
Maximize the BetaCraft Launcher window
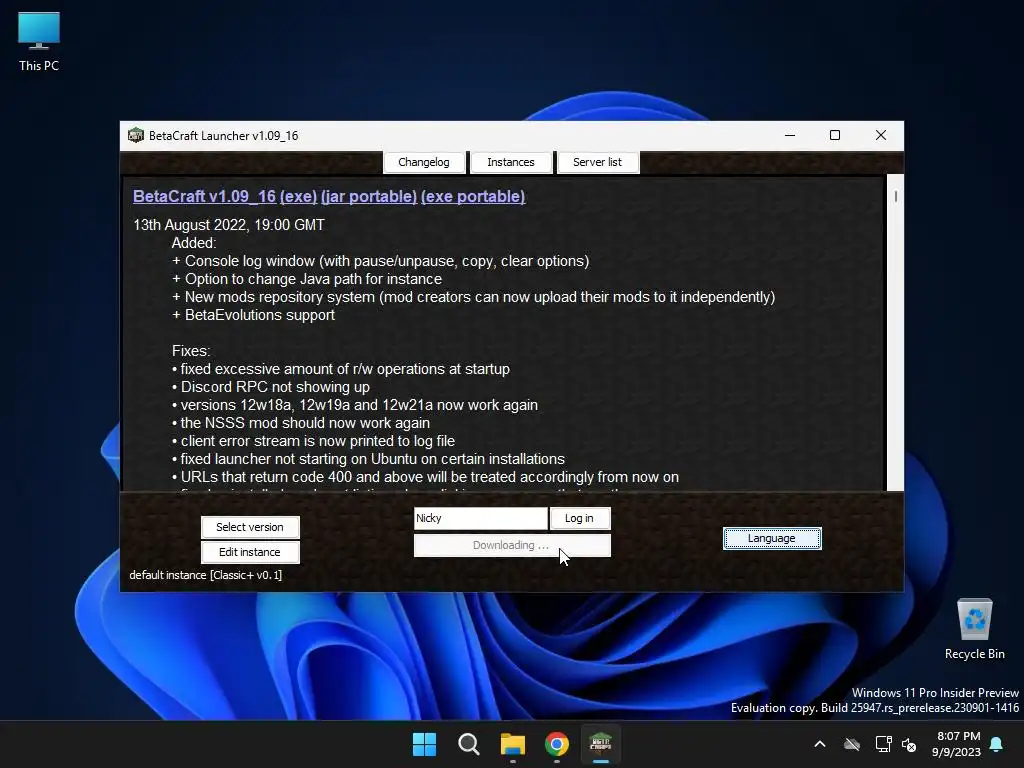pos(835,135)
